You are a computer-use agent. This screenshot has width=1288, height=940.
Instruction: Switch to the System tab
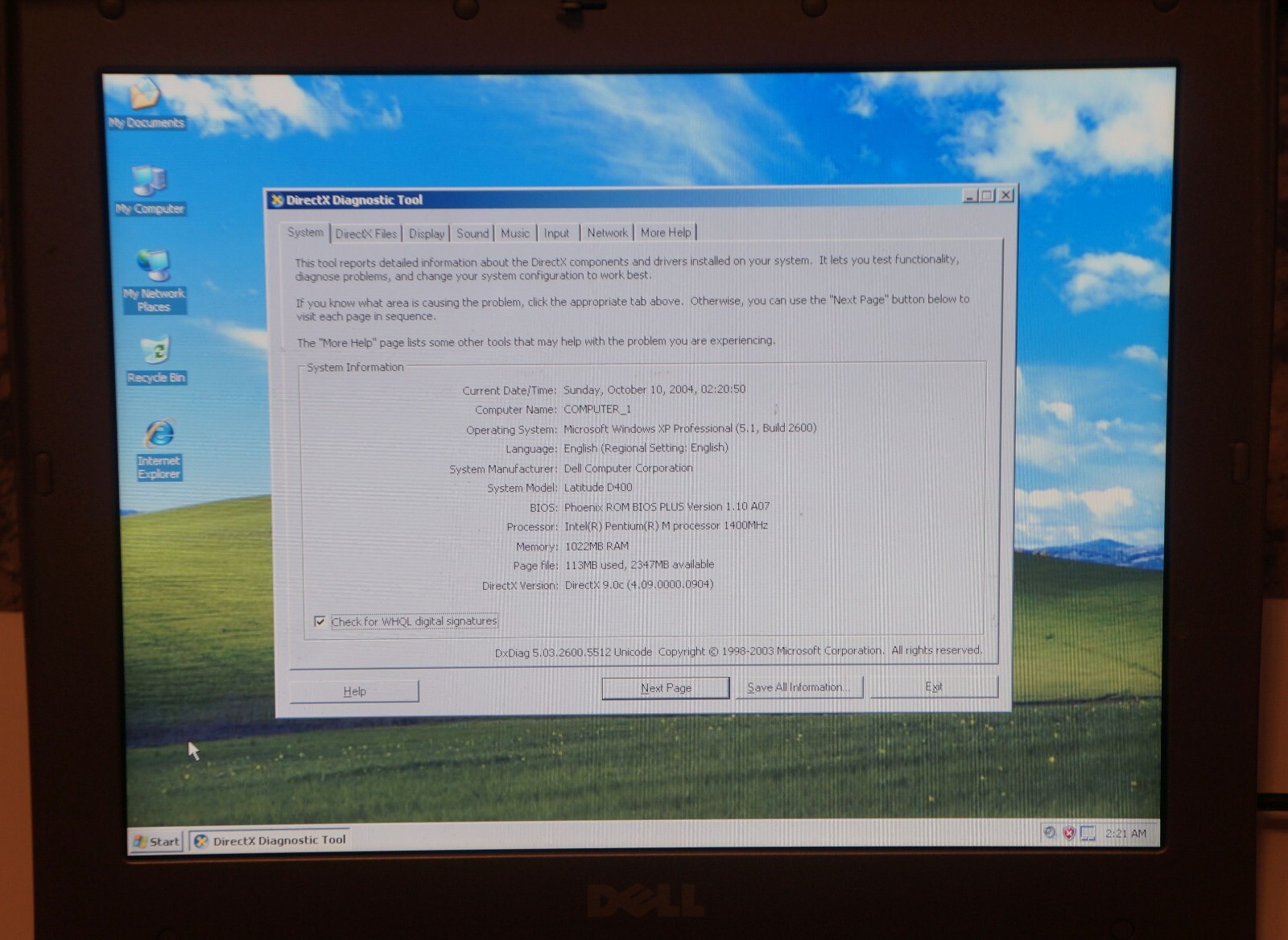click(x=305, y=232)
